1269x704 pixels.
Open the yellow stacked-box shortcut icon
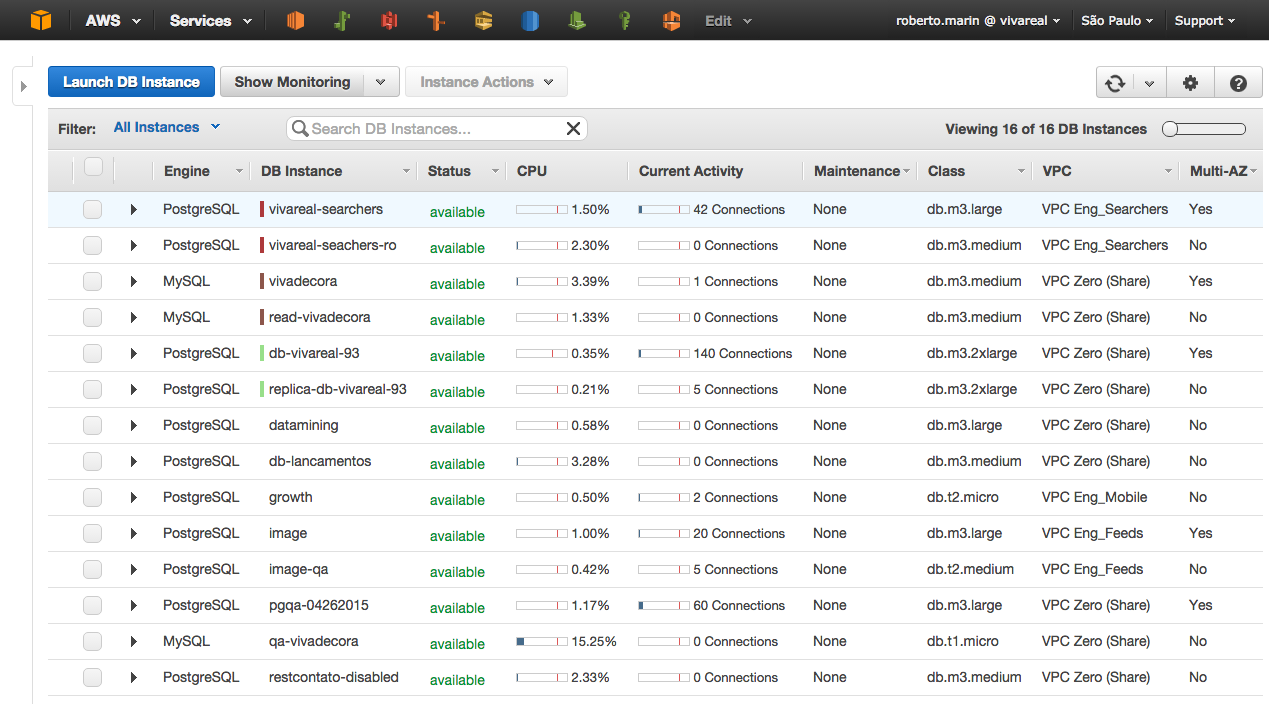[483, 20]
